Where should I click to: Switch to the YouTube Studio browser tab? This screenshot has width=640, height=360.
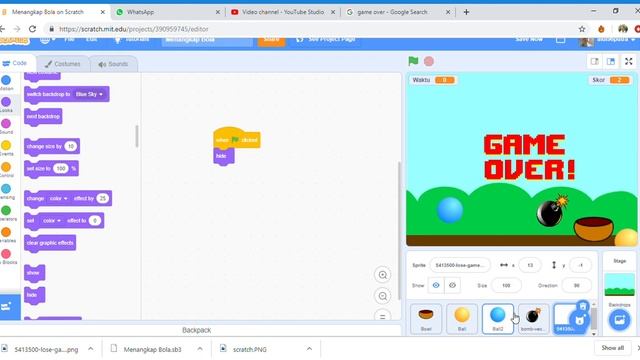(282, 12)
